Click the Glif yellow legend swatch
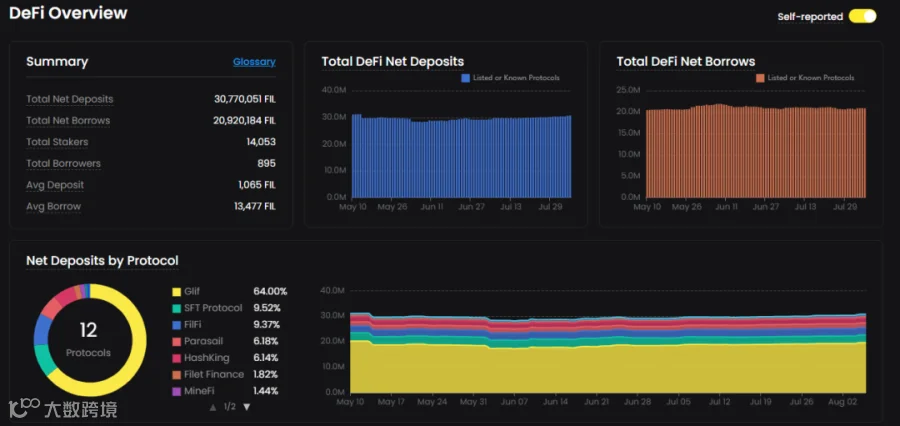900x426 pixels. 177,292
